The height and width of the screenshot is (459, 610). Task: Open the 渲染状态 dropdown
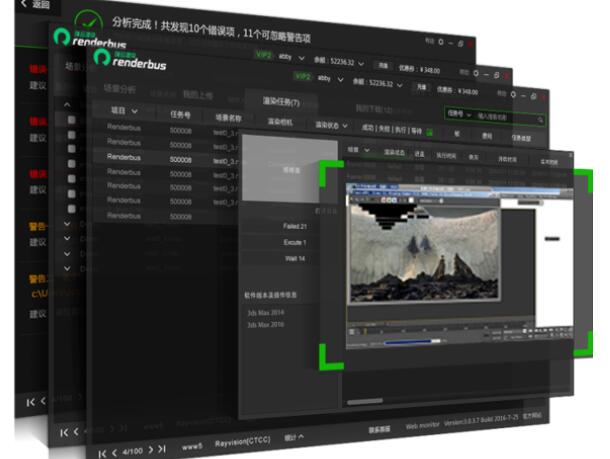[x=329, y=125]
